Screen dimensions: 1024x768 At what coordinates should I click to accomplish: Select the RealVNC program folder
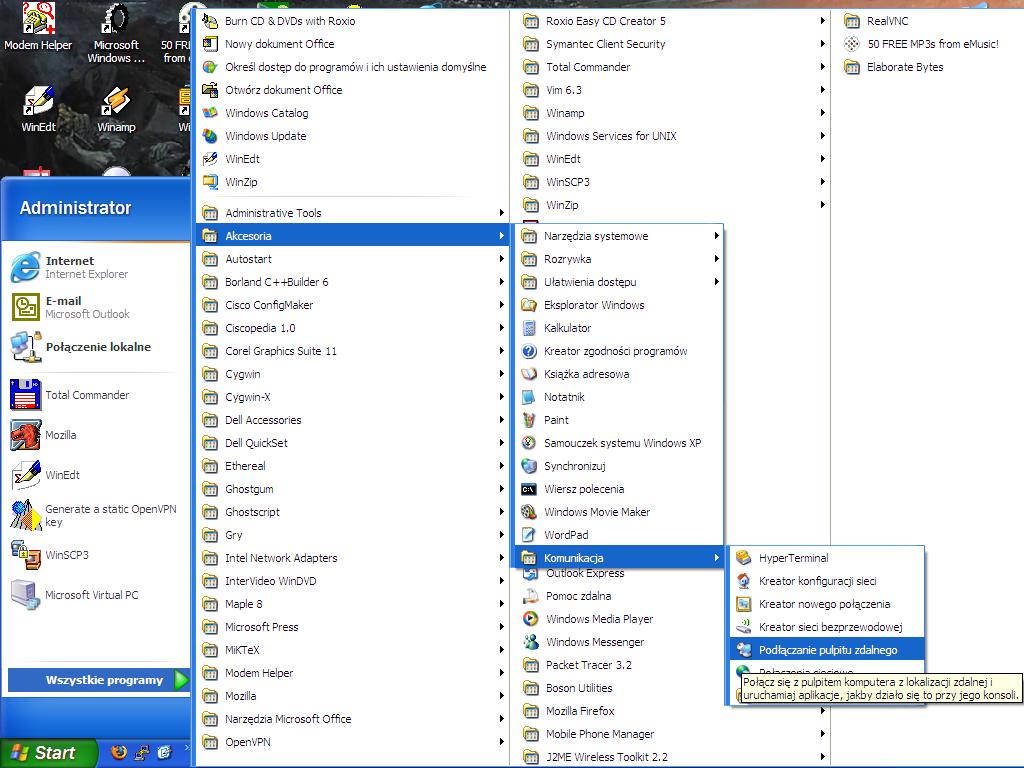[x=876, y=21]
